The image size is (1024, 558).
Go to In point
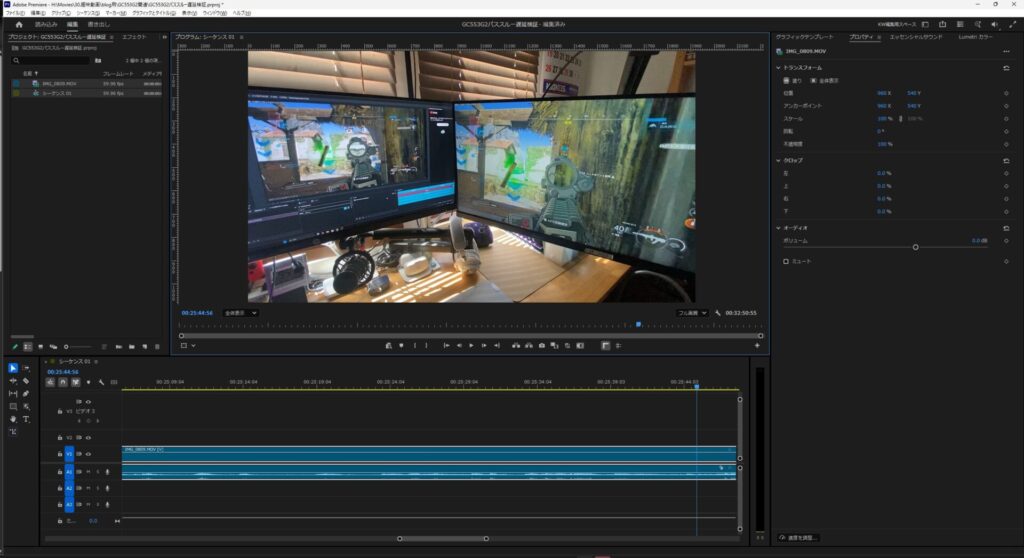coord(446,346)
